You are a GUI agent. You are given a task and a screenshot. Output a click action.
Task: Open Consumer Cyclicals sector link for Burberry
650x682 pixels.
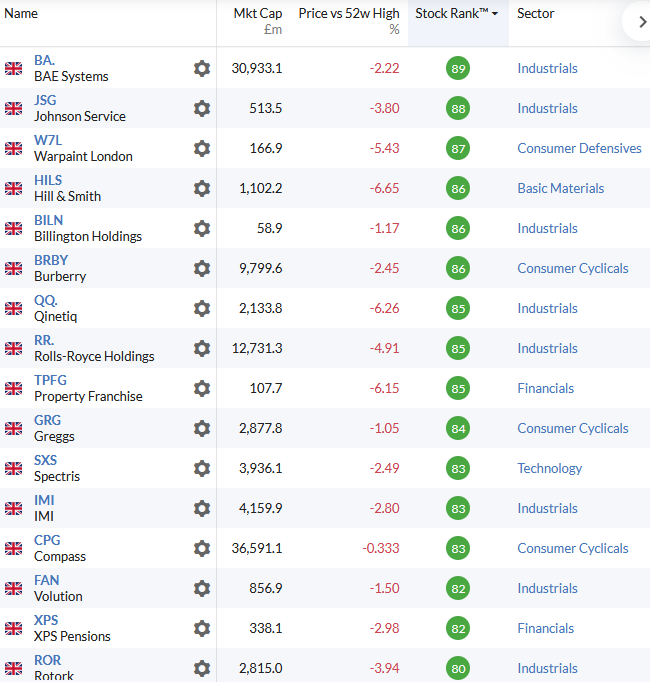point(573,268)
